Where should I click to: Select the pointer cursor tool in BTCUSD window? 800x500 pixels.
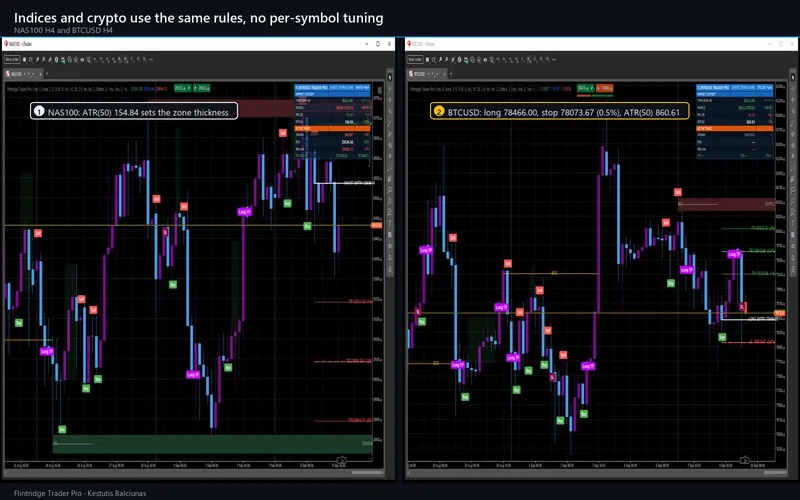pos(793,78)
